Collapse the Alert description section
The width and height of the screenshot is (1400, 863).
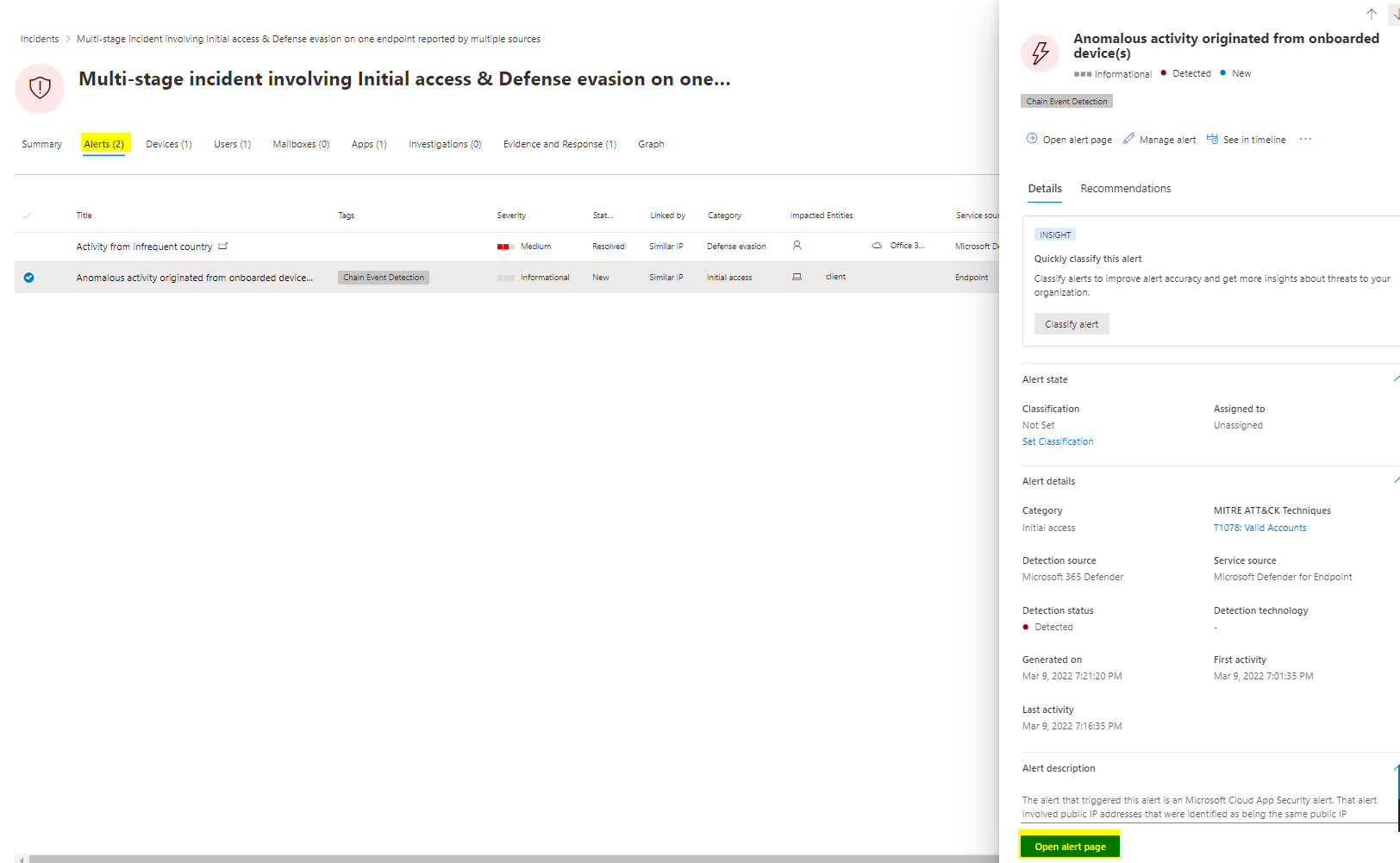1397,767
